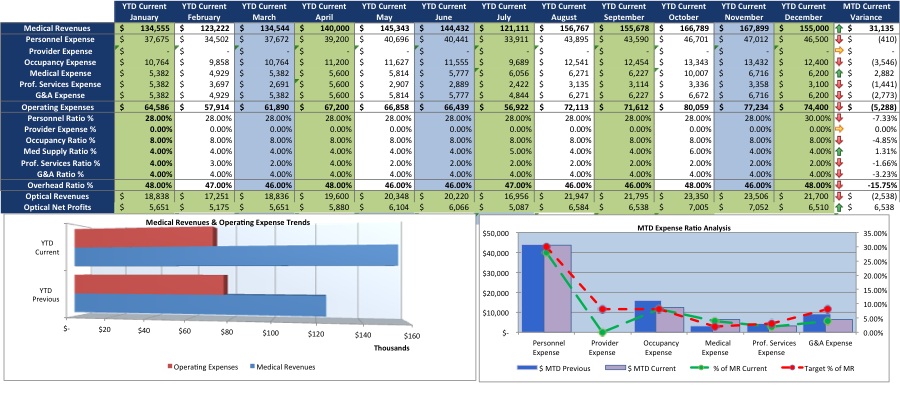Click yellow sideways arrow in Provider Expense row

click(839, 51)
